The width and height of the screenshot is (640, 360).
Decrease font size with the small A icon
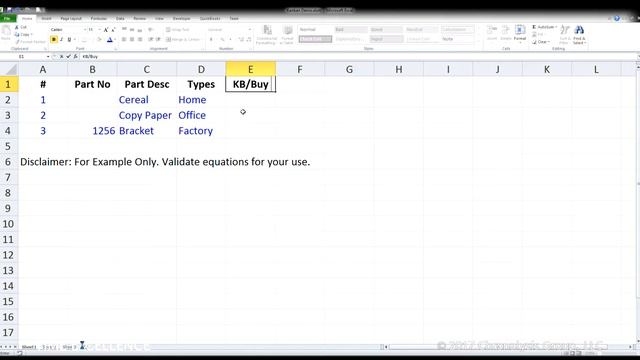pyautogui.click(x=113, y=30)
